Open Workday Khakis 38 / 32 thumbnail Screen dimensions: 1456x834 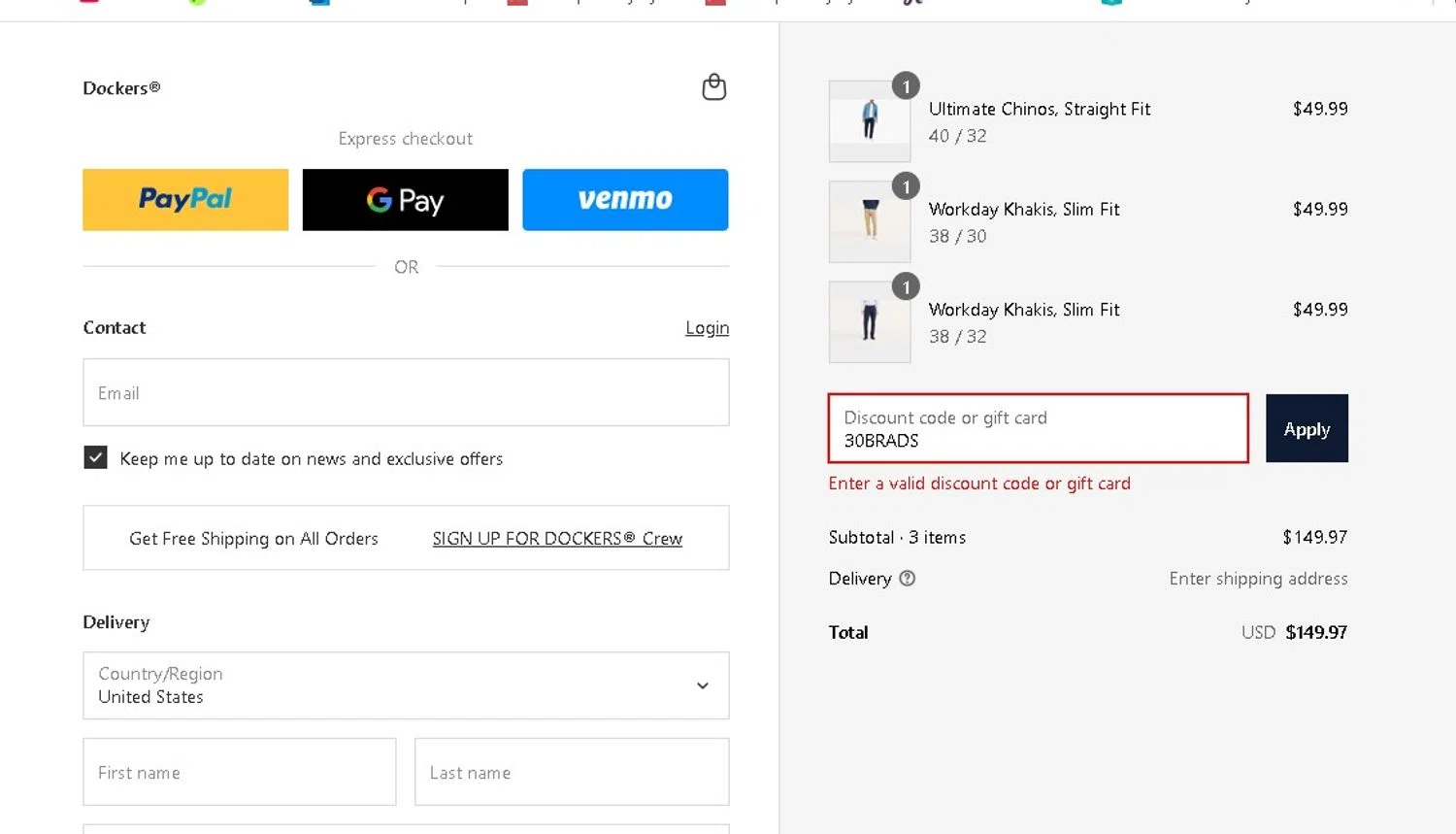tap(870, 322)
